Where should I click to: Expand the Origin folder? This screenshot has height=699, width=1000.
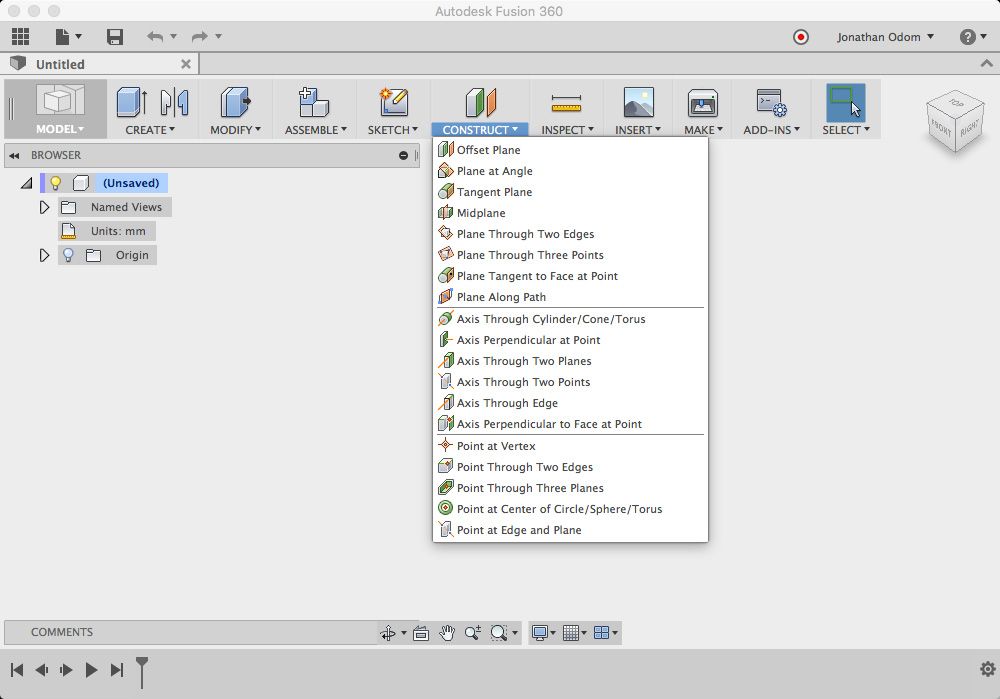(x=43, y=255)
